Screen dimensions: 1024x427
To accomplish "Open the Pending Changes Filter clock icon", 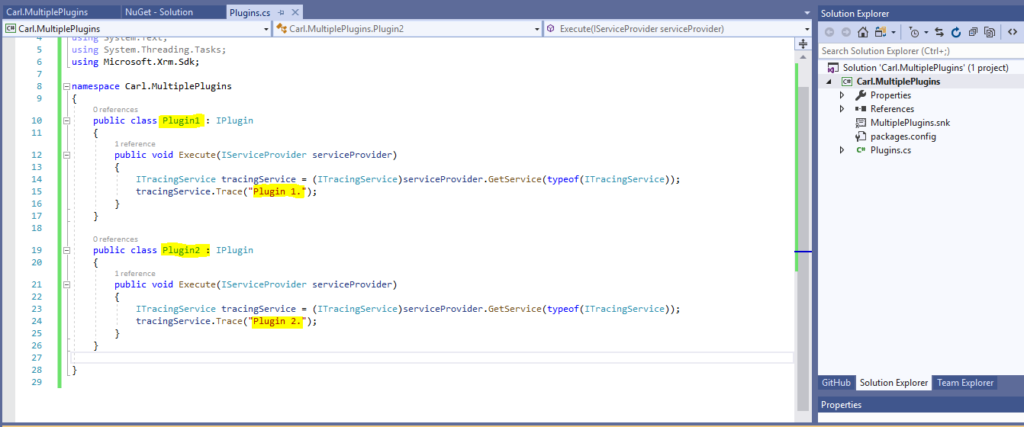I will coord(914,32).
